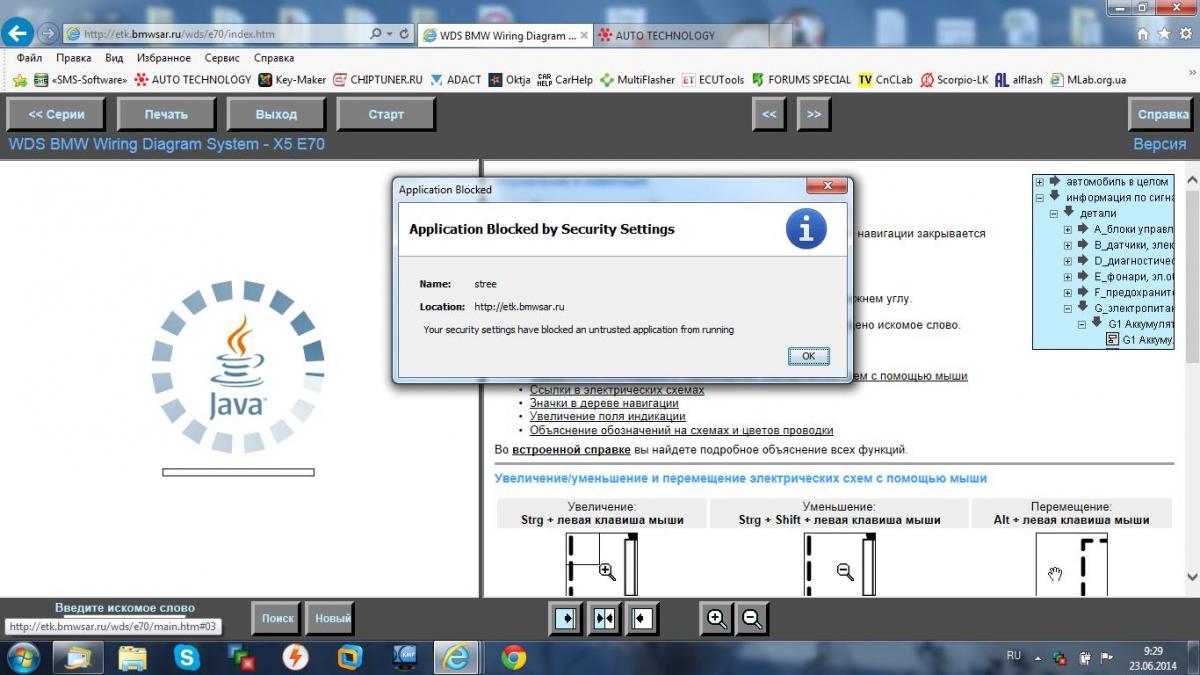Viewport: 1200px width, 675px height.
Task: Open the Scorpio-LK bookmark
Action: [x=953, y=80]
